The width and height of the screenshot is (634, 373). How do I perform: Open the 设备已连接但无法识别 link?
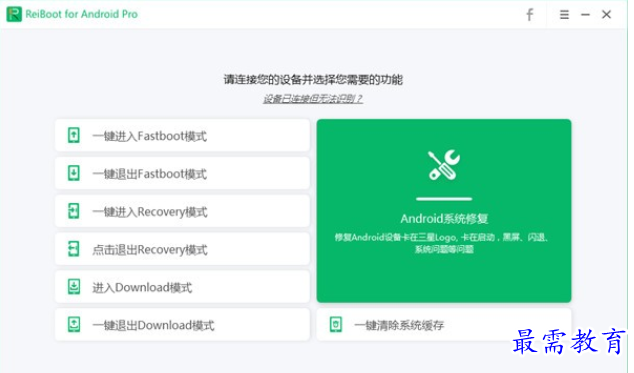313,99
